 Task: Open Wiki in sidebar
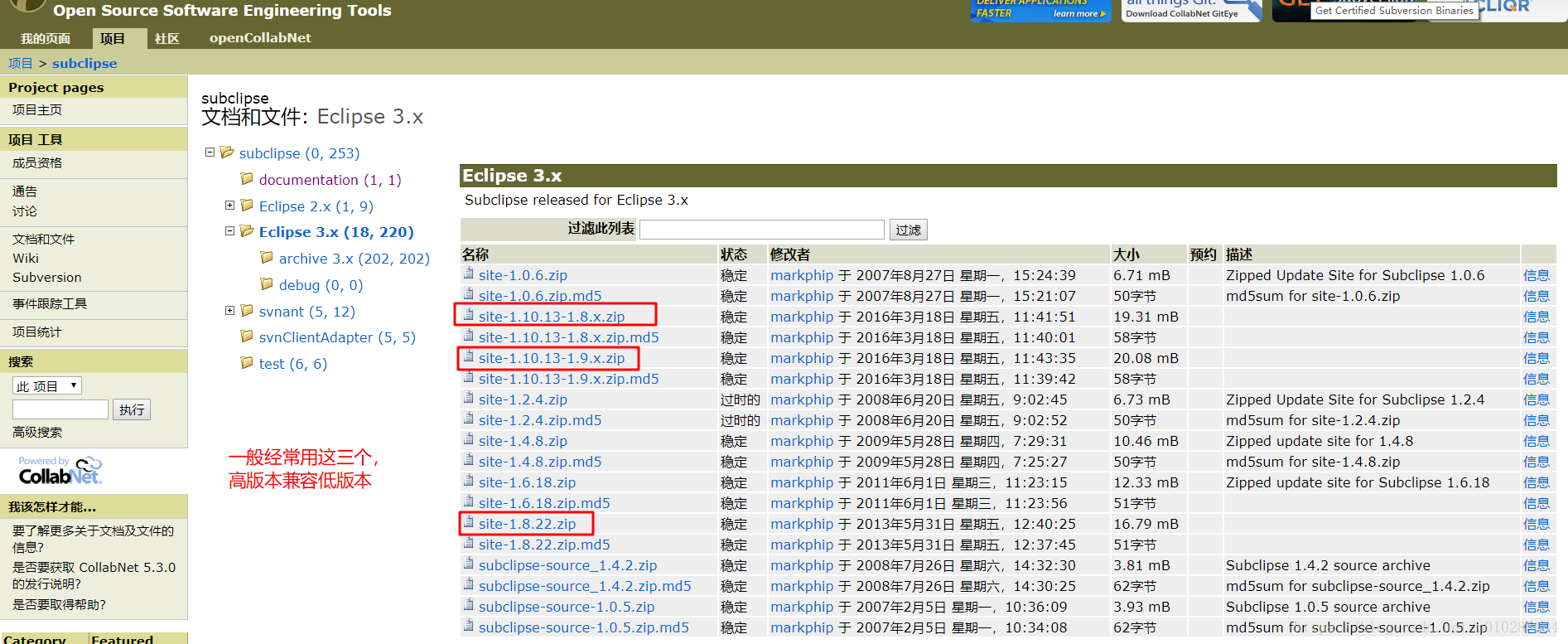point(26,259)
